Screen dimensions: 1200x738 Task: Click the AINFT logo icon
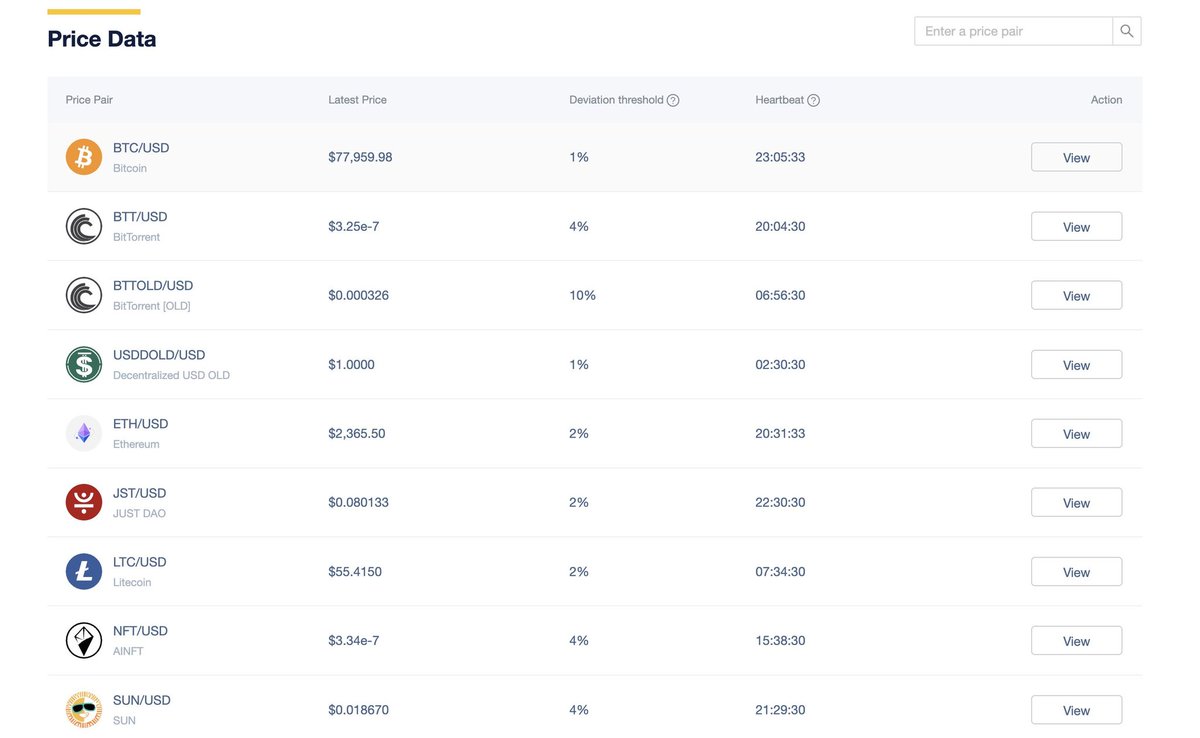point(84,640)
